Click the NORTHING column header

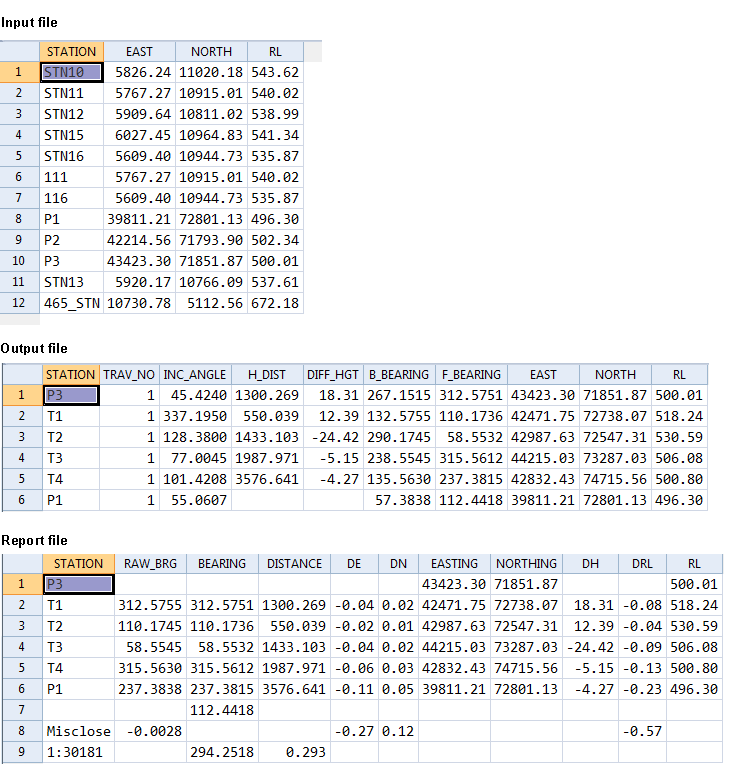click(526, 564)
